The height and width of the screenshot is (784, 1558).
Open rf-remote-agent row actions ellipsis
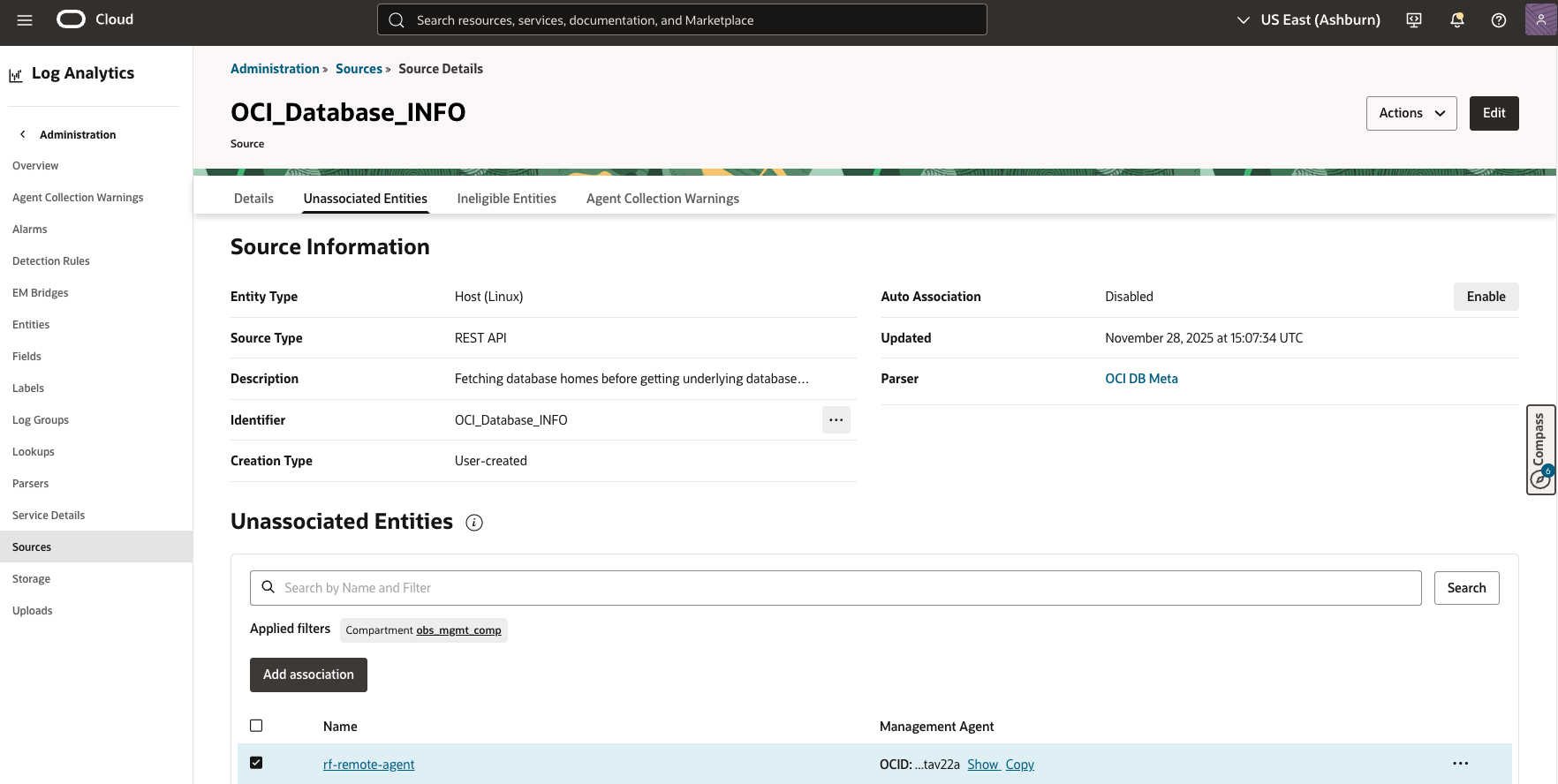click(x=1460, y=764)
